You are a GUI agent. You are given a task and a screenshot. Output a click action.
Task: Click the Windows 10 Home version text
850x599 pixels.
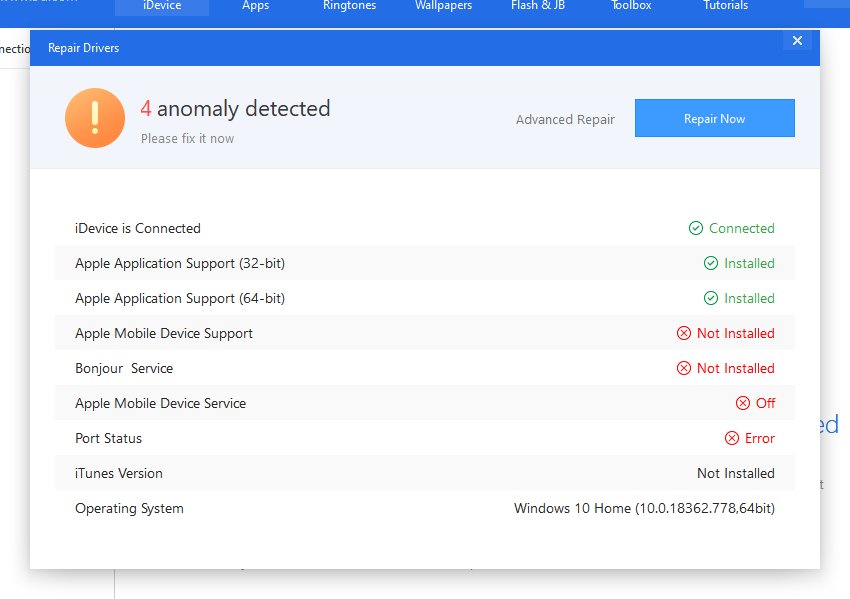point(645,508)
